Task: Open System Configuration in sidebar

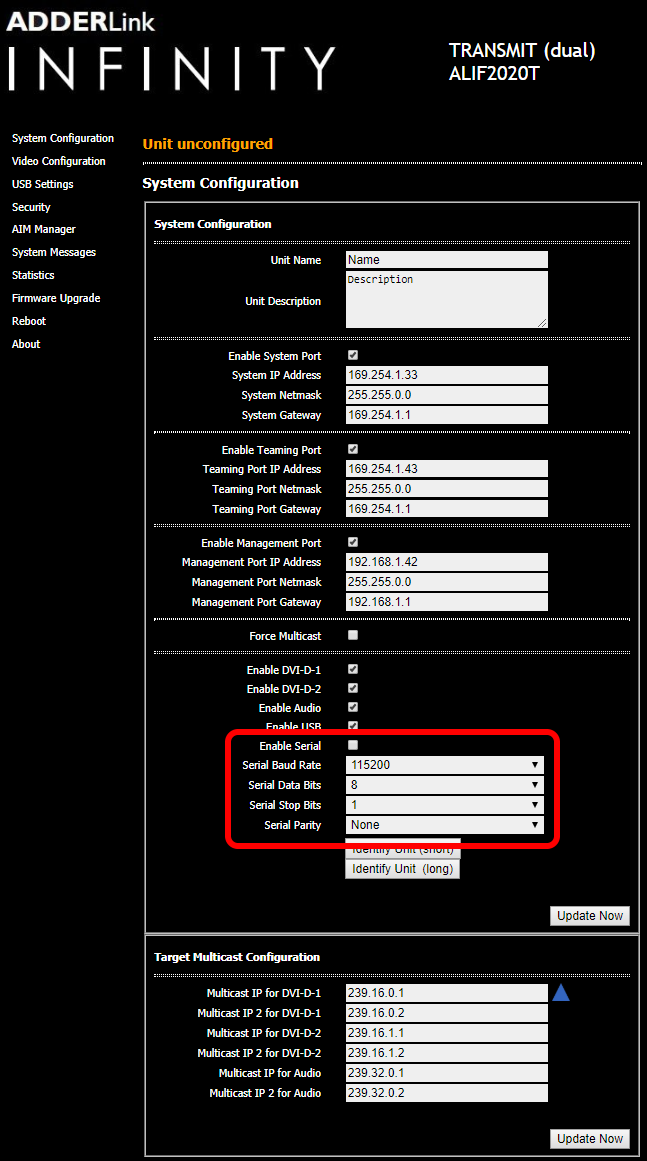Action: (x=63, y=138)
